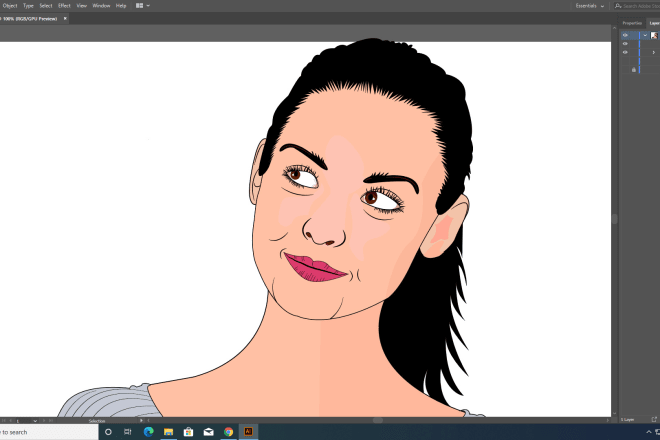Click the vertical scrollbar up arrow

pyautogui.click(x=615, y=28)
